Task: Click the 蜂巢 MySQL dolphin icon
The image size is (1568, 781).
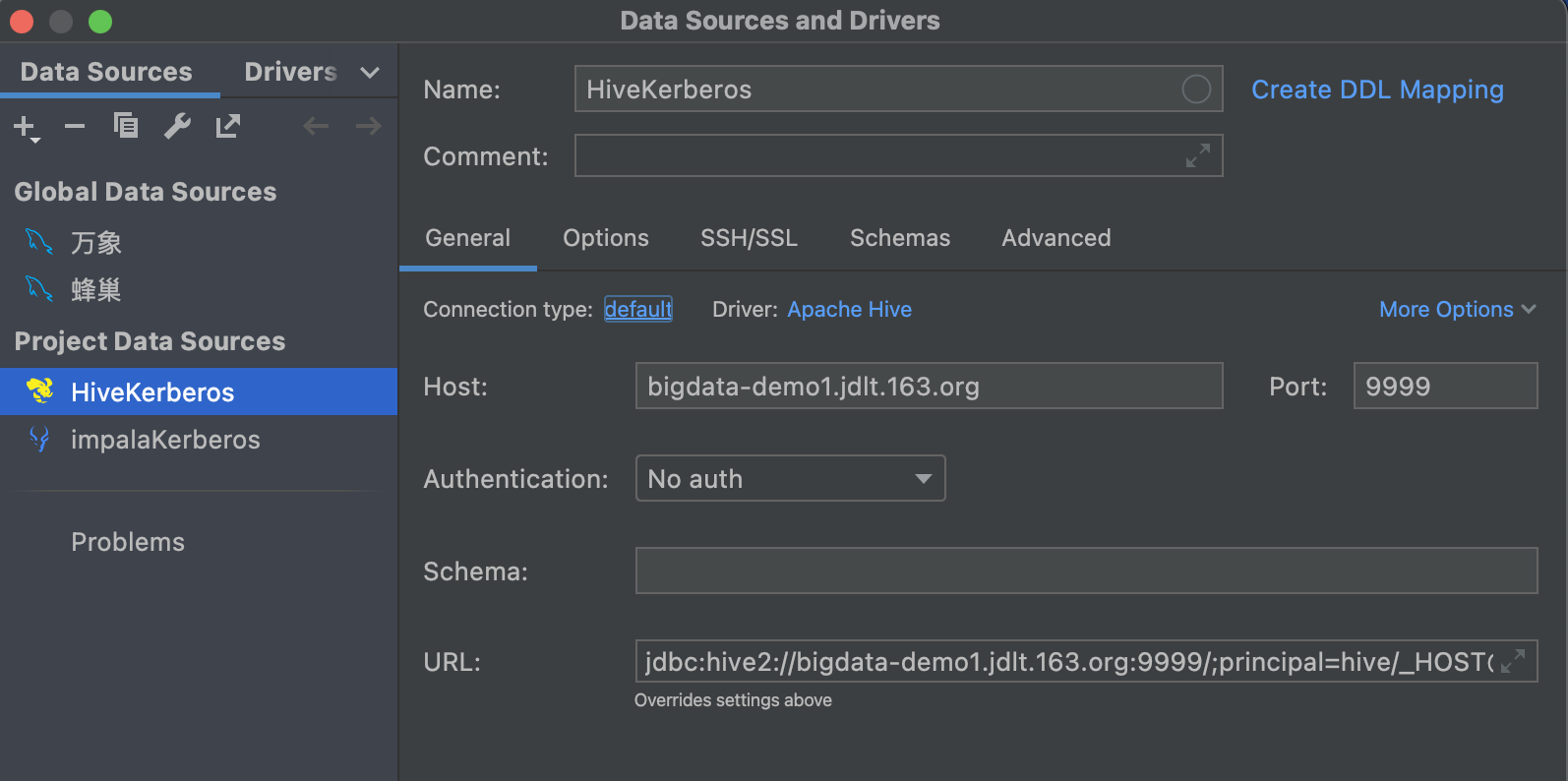Action: (x=39, y=289)
